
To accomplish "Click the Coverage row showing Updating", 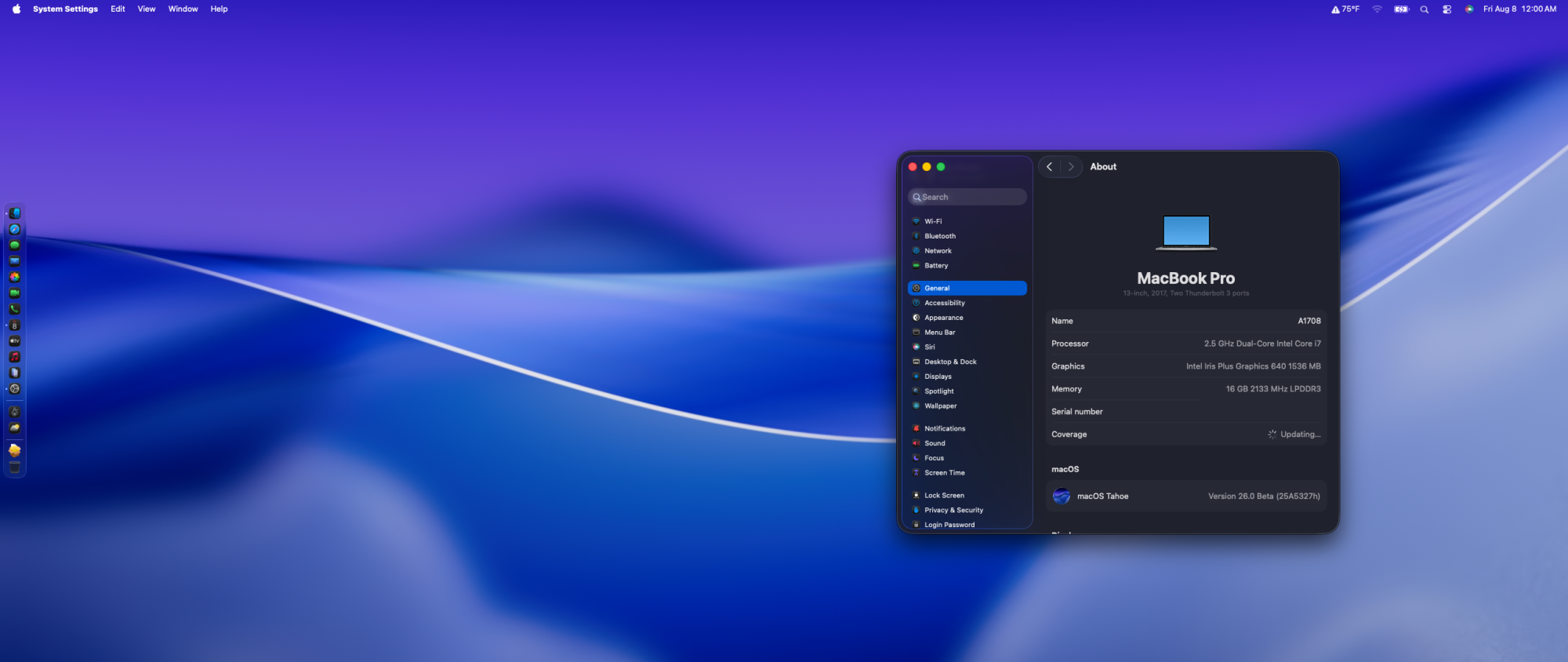I will (1186, 435).
